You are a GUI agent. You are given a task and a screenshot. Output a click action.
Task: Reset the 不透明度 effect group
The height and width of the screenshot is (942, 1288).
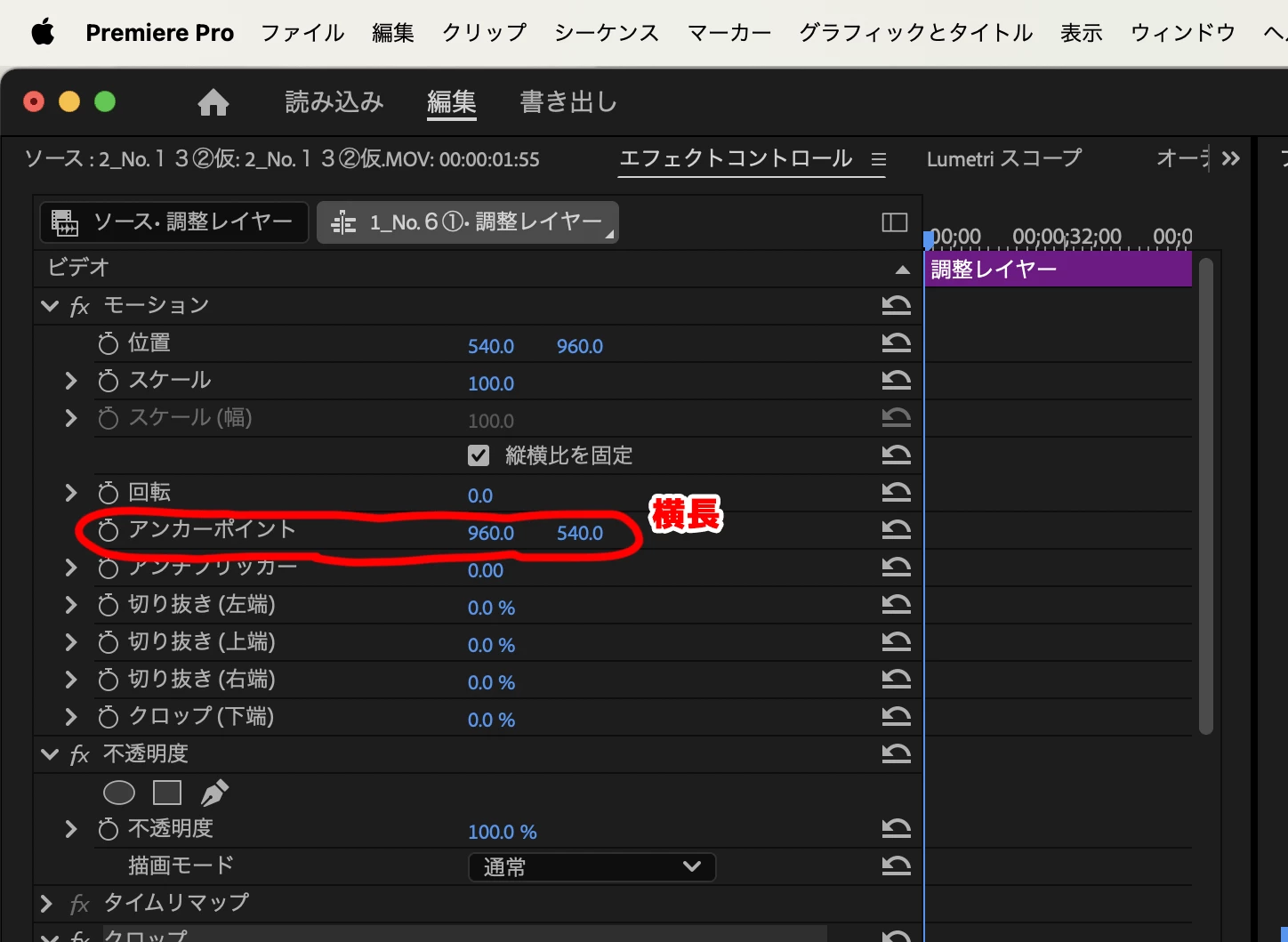[x=897, y=754]
